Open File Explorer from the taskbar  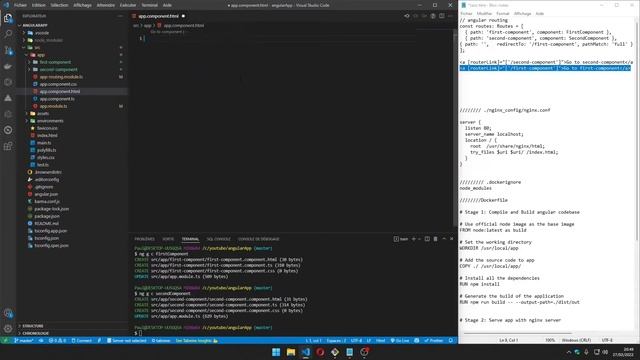291,352
